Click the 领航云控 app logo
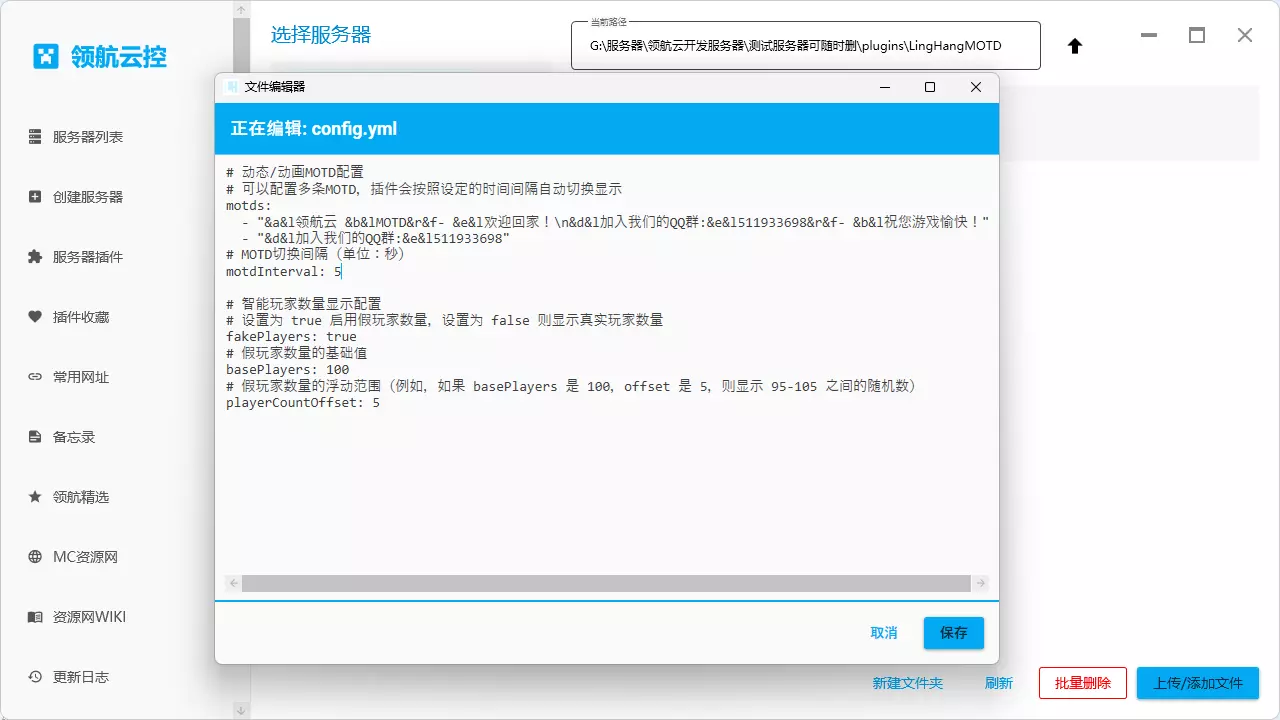This screenshot has width=1280, height=720. pyautogui.click(x=46, y=56)
